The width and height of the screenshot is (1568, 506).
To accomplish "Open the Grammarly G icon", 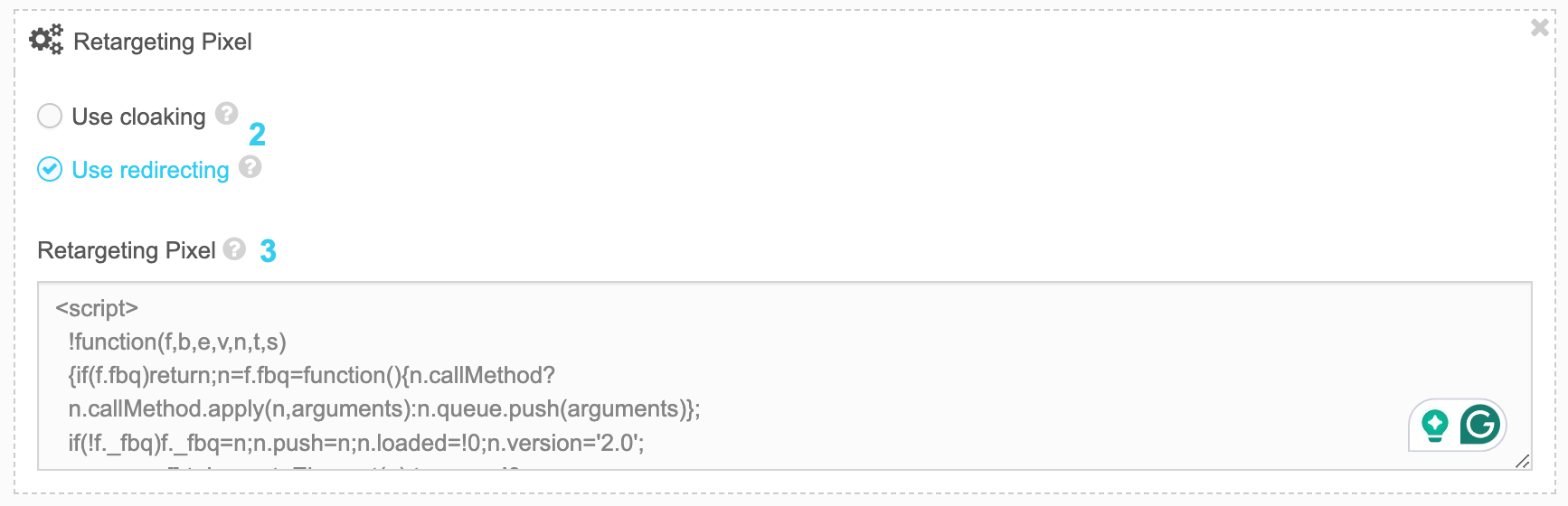I will pyautogui.click(x=1480, y=424).
